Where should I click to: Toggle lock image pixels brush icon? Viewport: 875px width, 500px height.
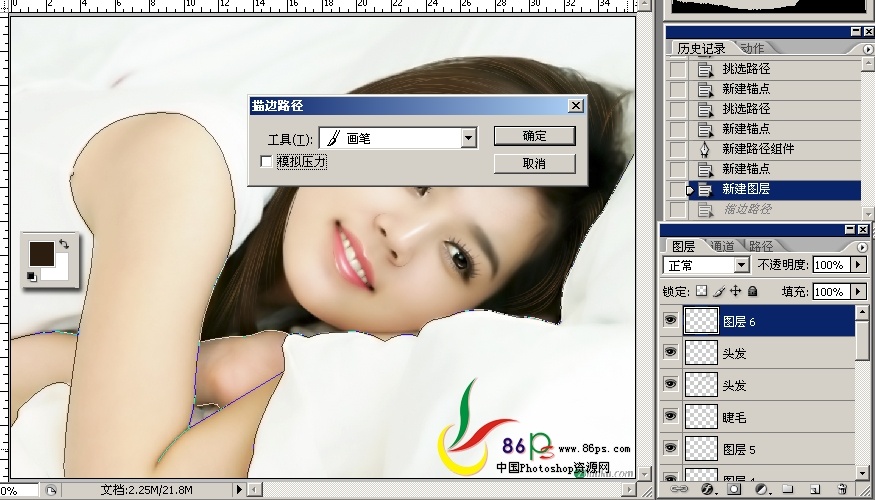pos(719,291)
